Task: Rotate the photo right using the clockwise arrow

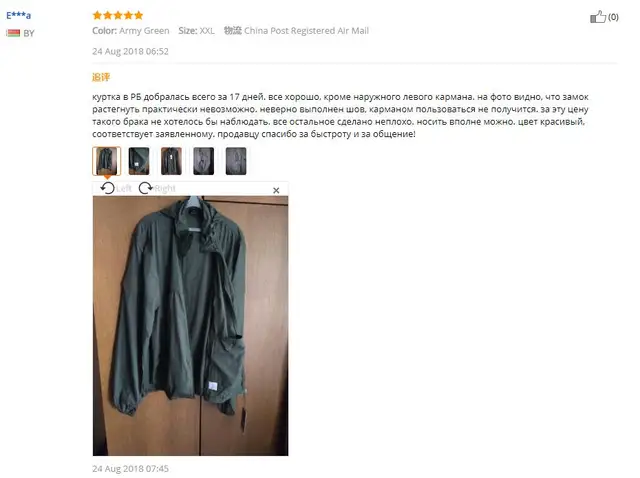Action: click(146, 188)
